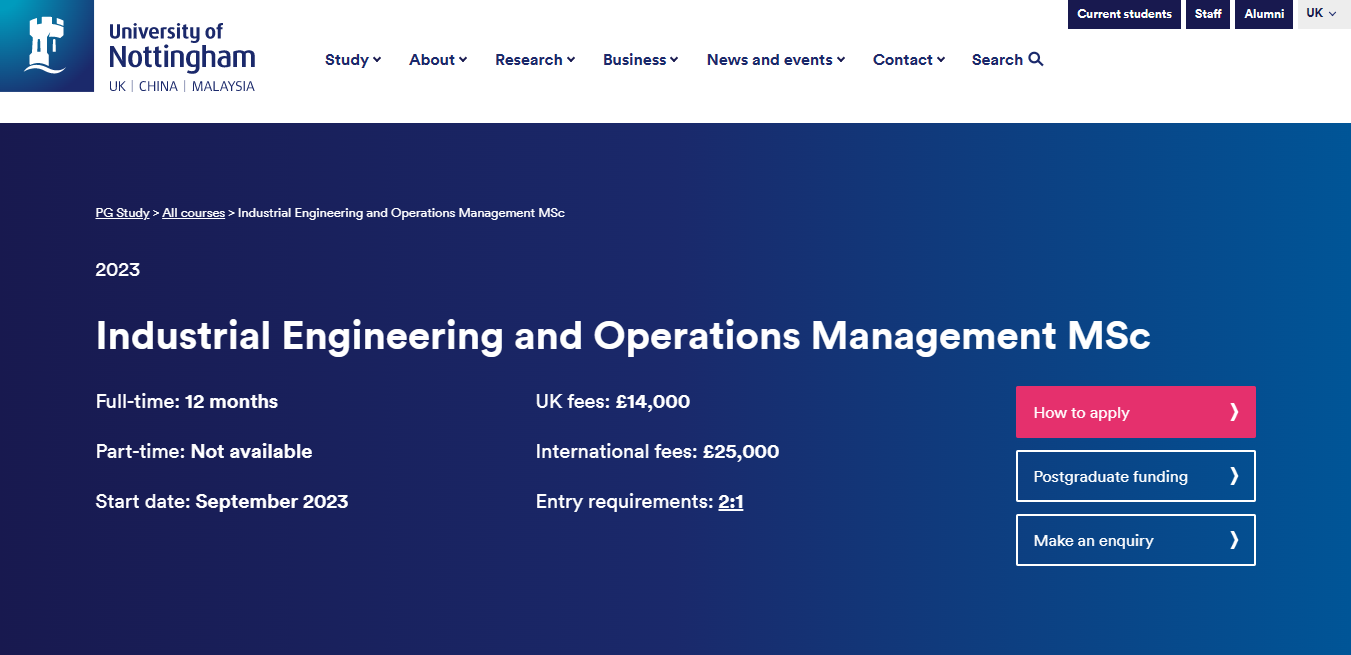The image size is (1351, 655).
Task: Visit the Alumni page
Action: tap(1264, 14)
